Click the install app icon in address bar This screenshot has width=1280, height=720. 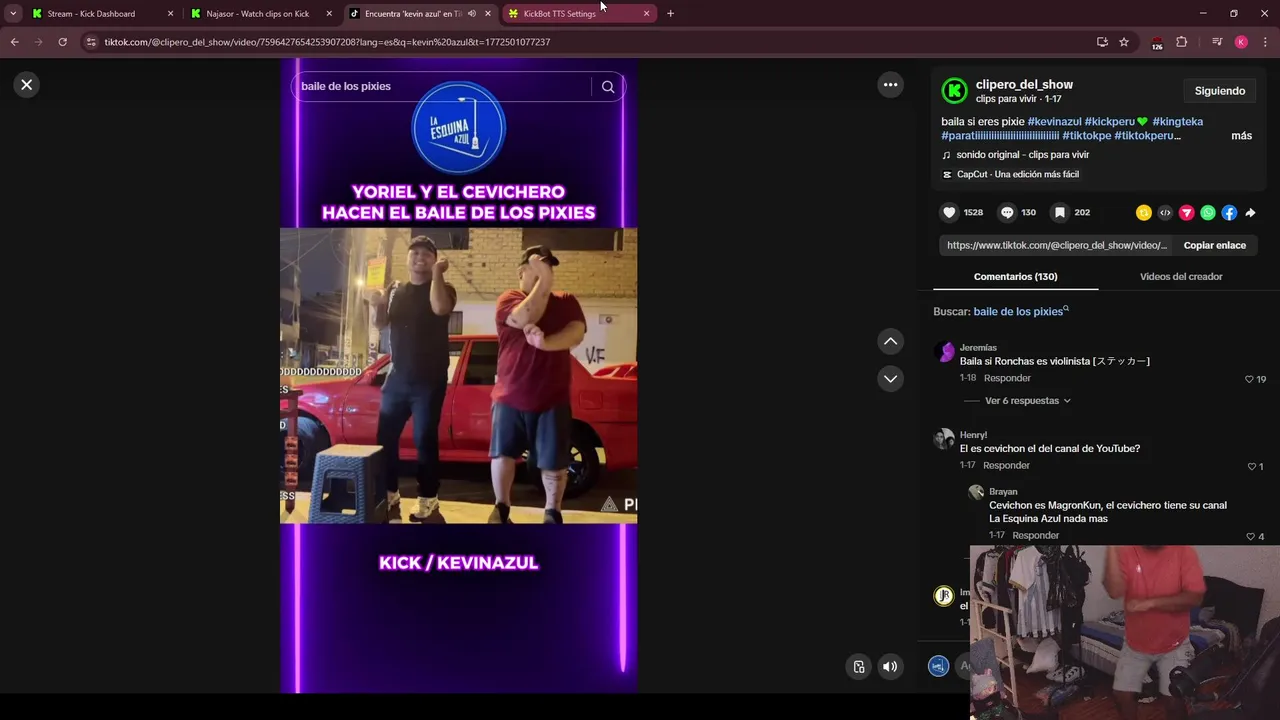[1102, 42]
